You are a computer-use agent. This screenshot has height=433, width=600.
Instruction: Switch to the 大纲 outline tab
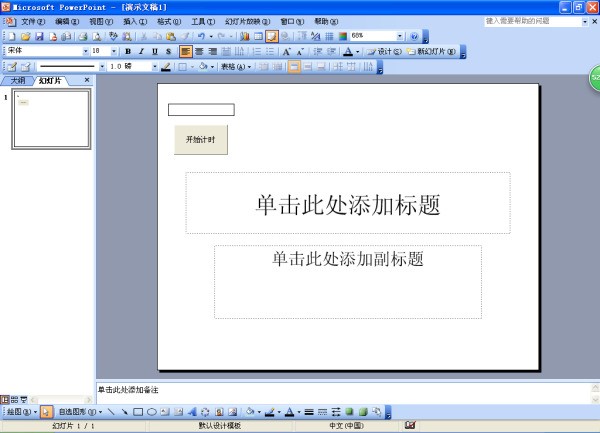pos(18,80)
